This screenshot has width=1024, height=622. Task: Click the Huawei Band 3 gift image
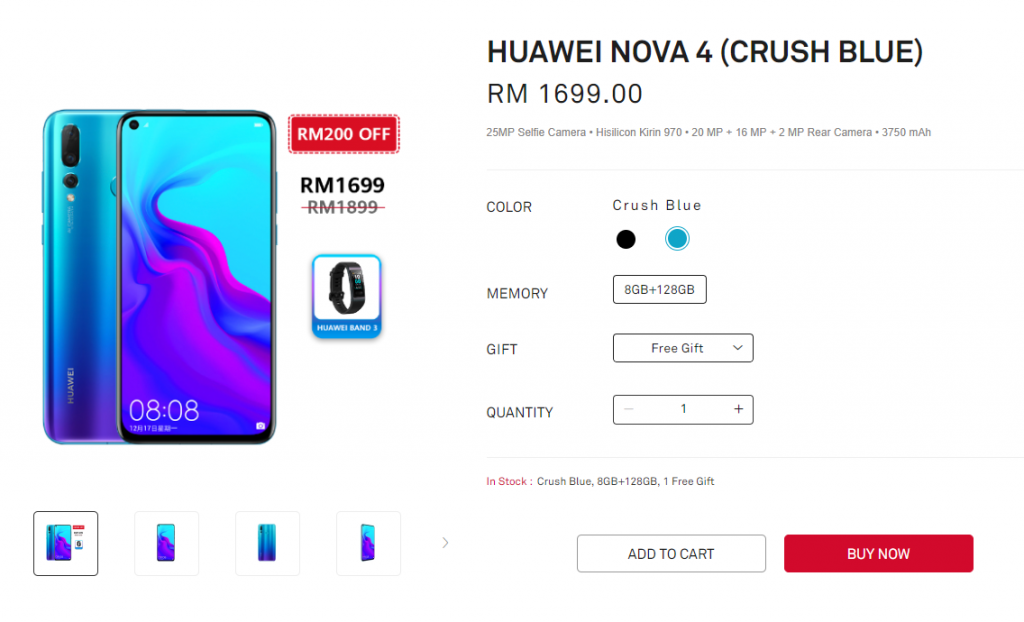coord(347,296)
